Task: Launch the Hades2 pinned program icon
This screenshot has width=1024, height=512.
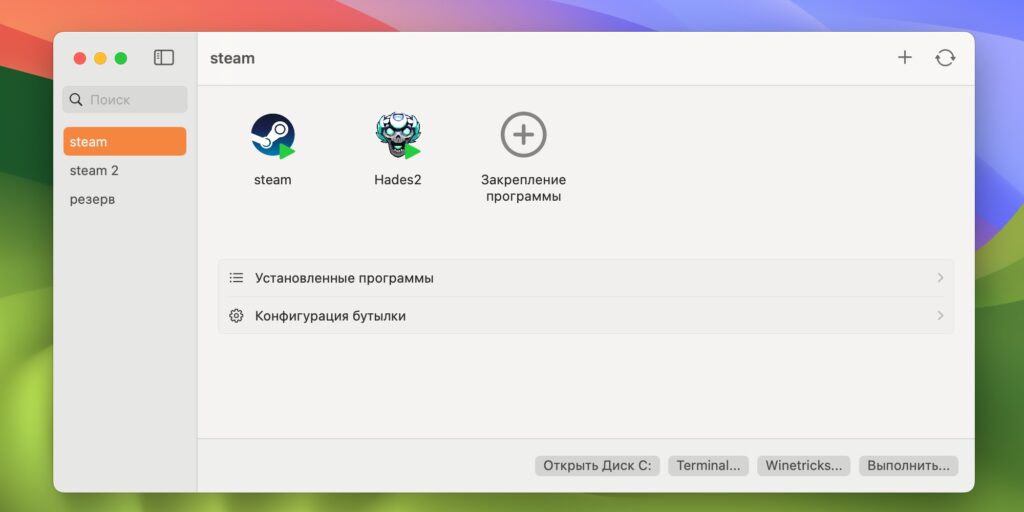Action: [x=398, y=135]
